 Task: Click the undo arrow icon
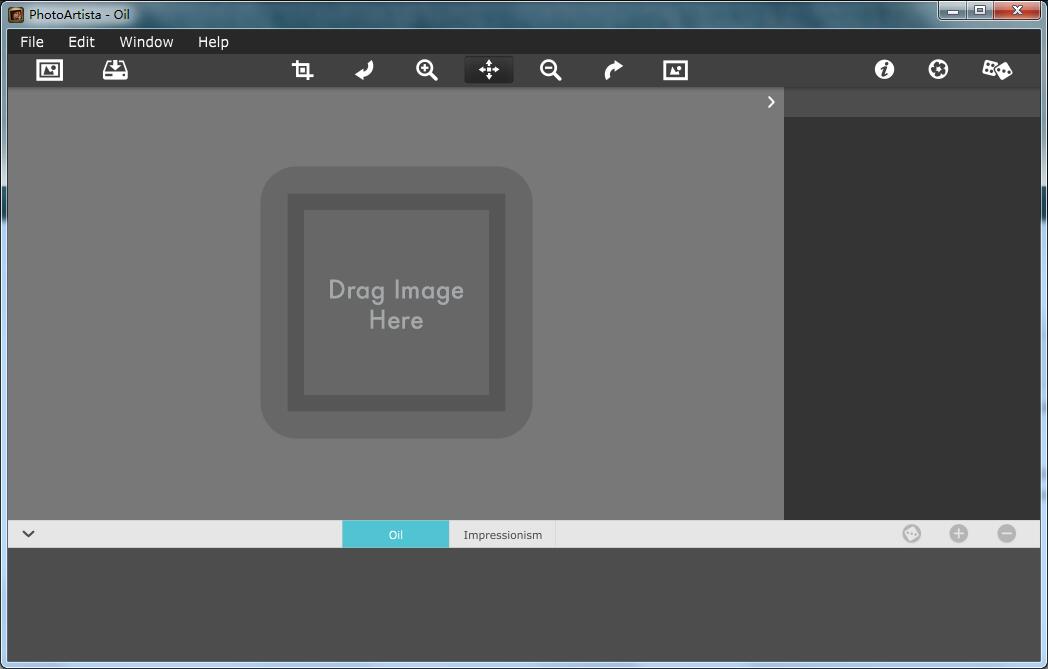click(364, 70)
